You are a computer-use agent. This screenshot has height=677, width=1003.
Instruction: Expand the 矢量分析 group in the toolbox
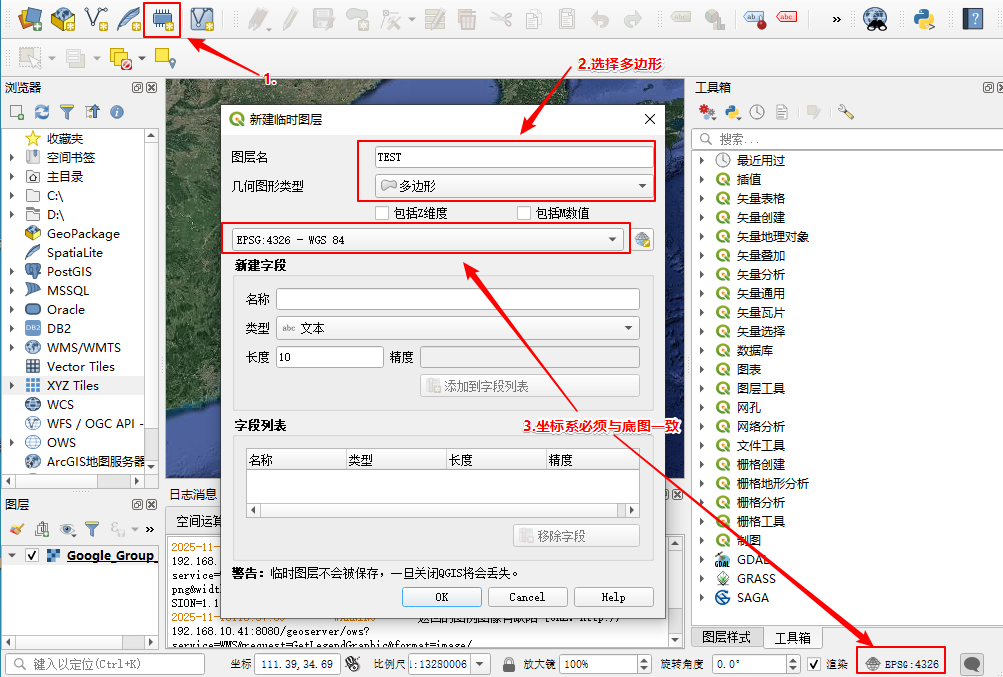click(x=702, y=275)
